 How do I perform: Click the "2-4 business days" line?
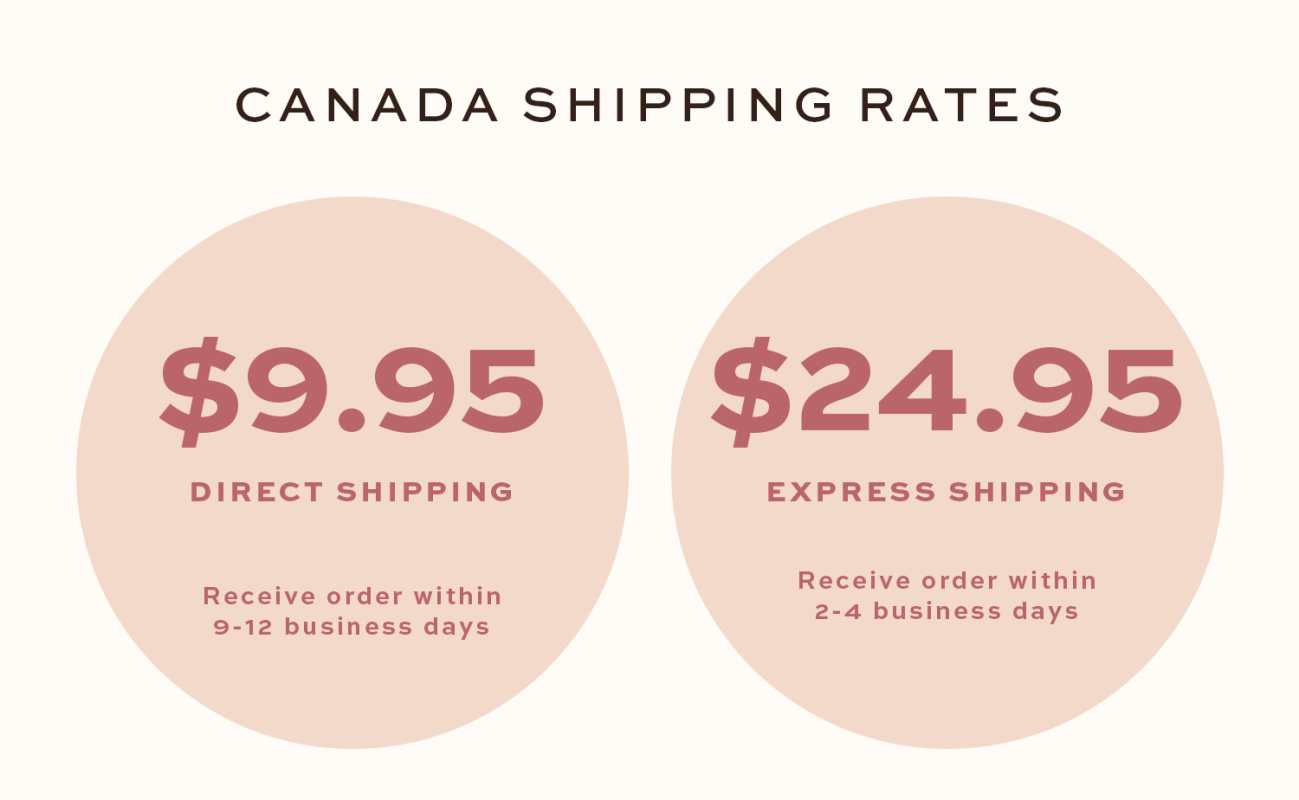point(946,612)
